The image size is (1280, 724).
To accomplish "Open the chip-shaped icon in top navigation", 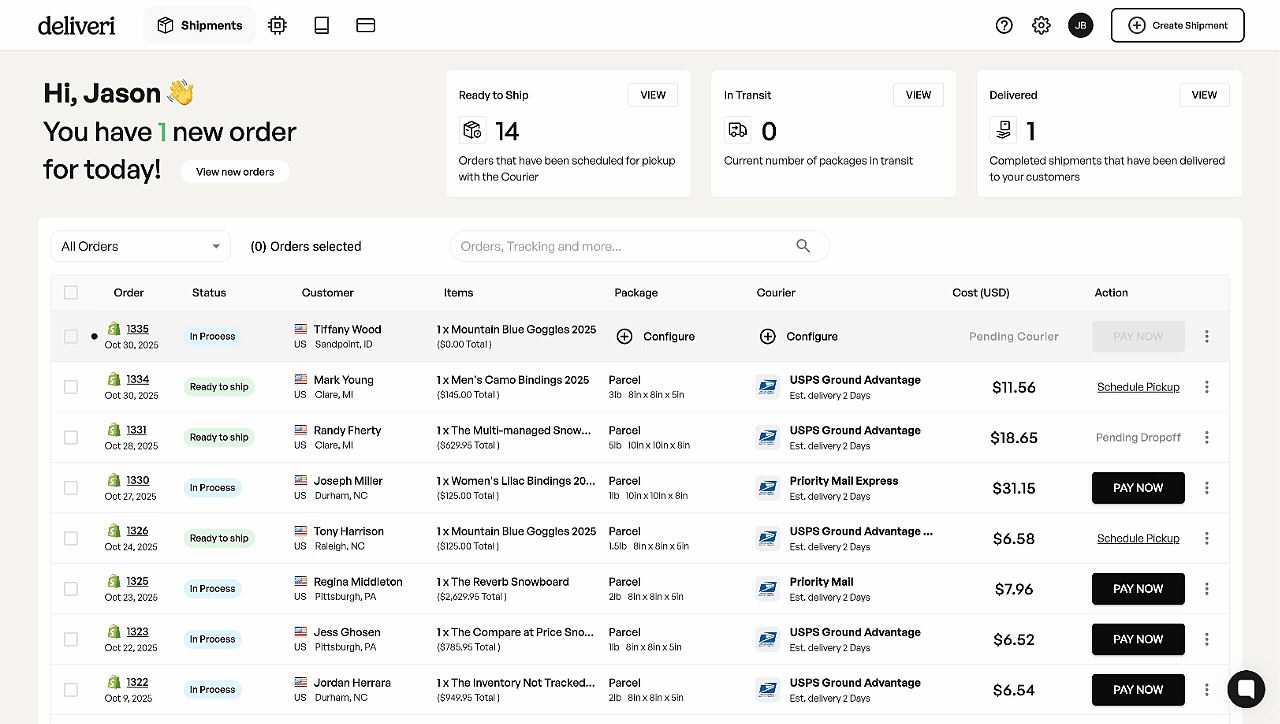I will pos(277,25).
